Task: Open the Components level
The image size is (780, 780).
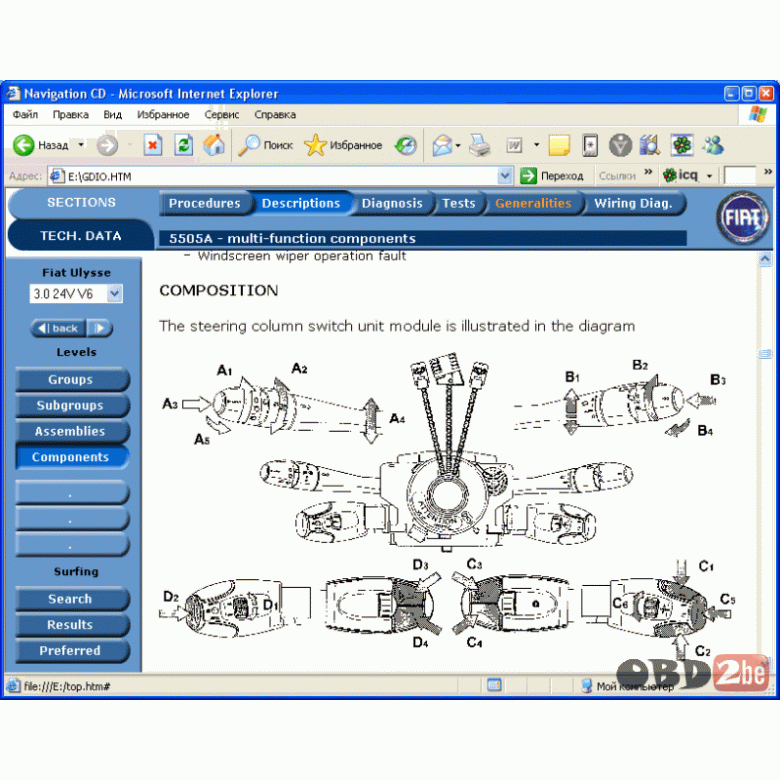Action: click(x=72, y=457)
